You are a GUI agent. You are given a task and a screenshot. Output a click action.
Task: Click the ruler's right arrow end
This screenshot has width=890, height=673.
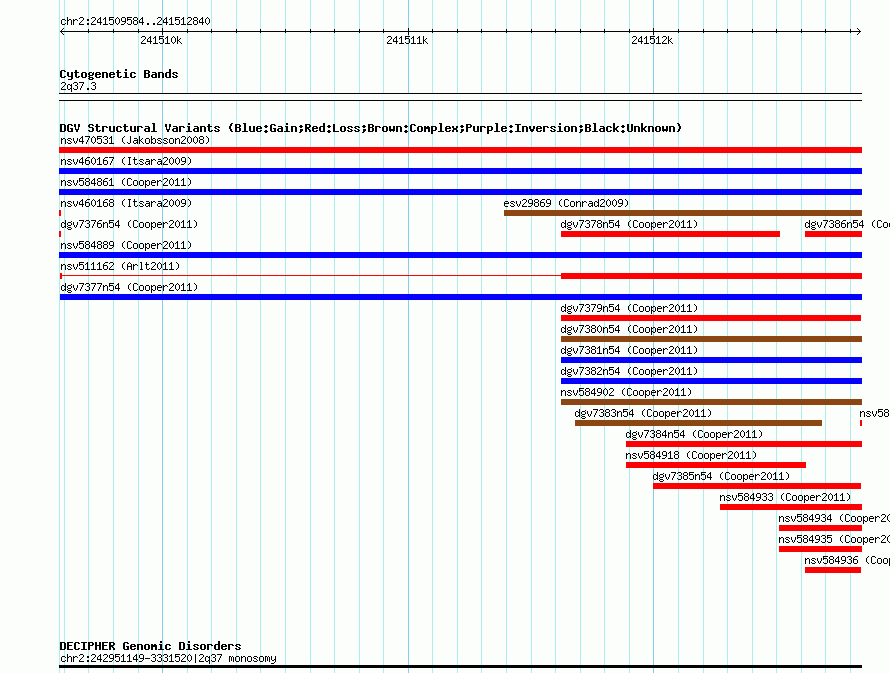tap(859, 32)
